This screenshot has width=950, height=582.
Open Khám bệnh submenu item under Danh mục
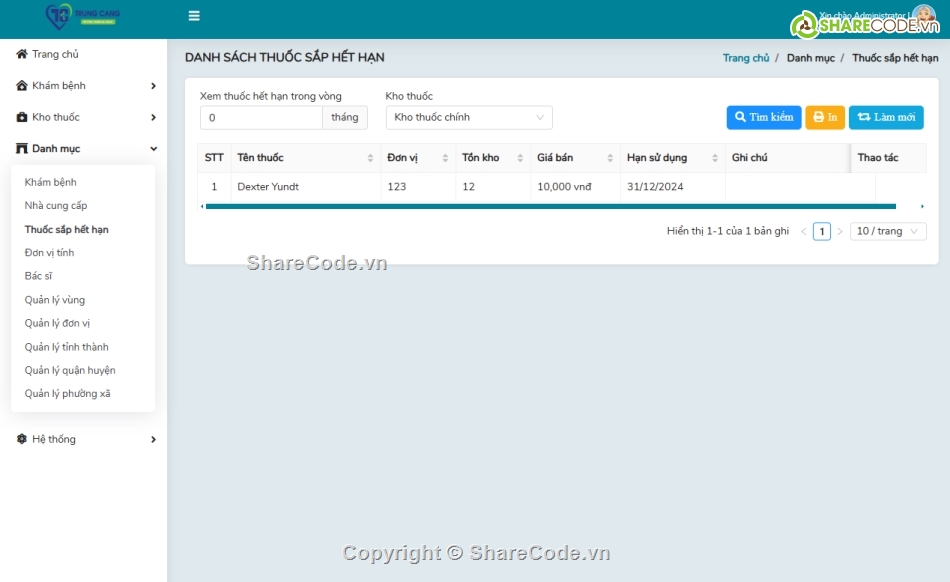[50, 182]
